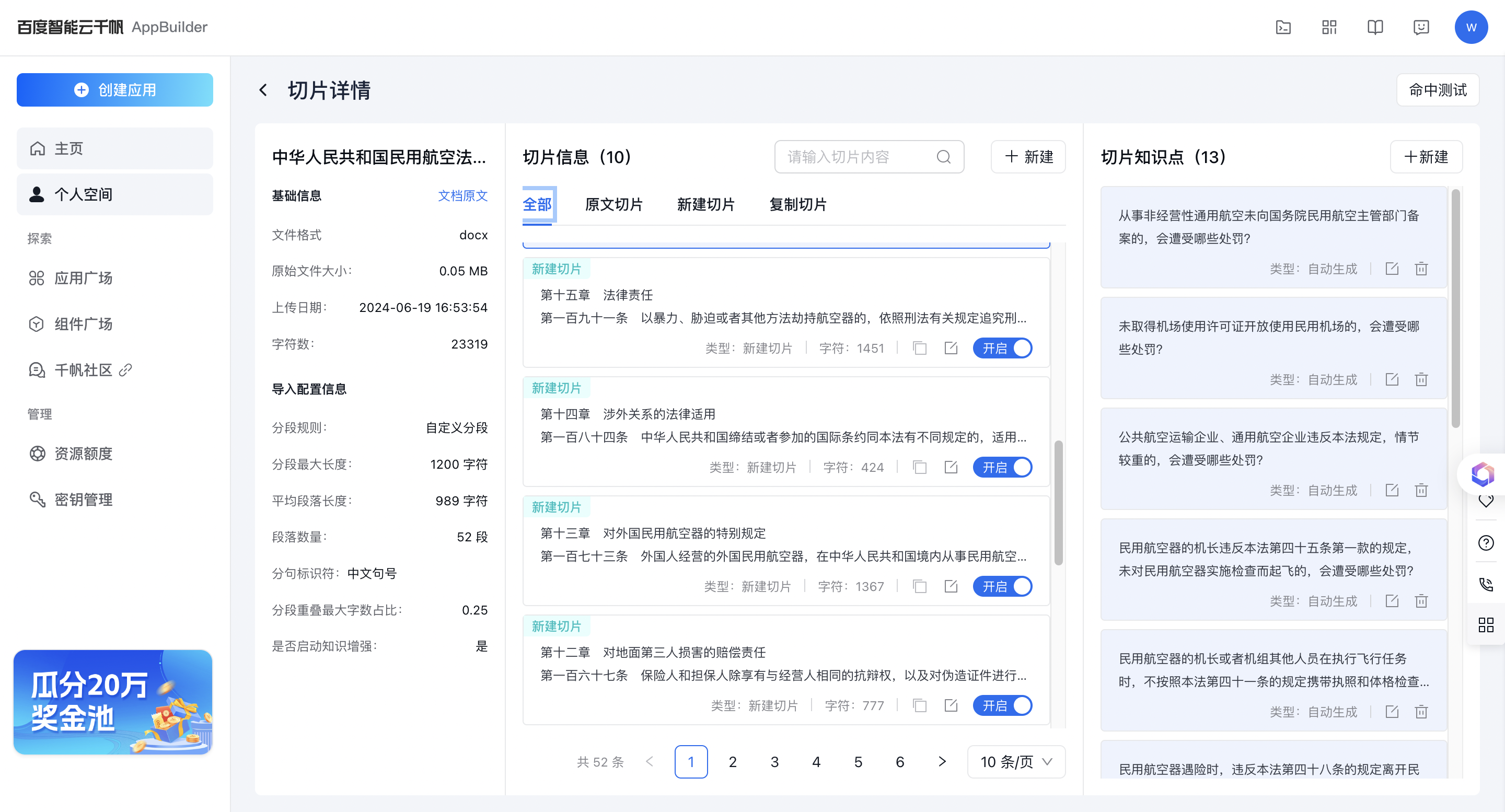This screenshot has height=812, width=1505.
Task: Open the user avatar W
Action: coord(1471,28)
